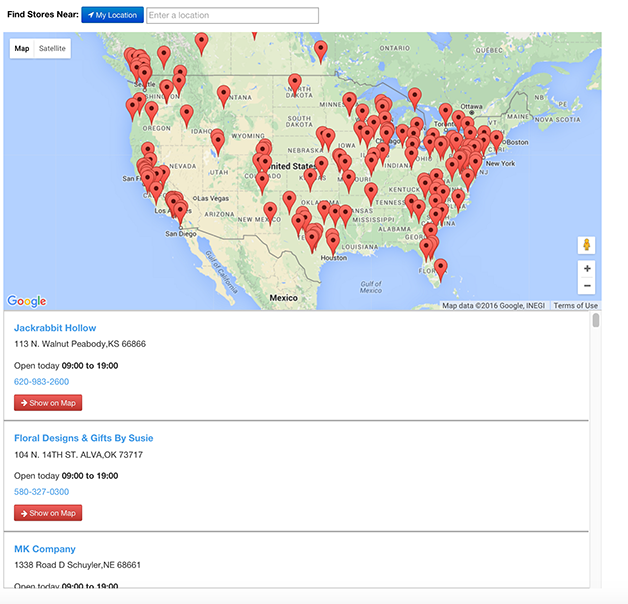Screen dimensions: 628x604
Task: Select the pin in Ontario north of Minnesota
Action: point(320,52)
